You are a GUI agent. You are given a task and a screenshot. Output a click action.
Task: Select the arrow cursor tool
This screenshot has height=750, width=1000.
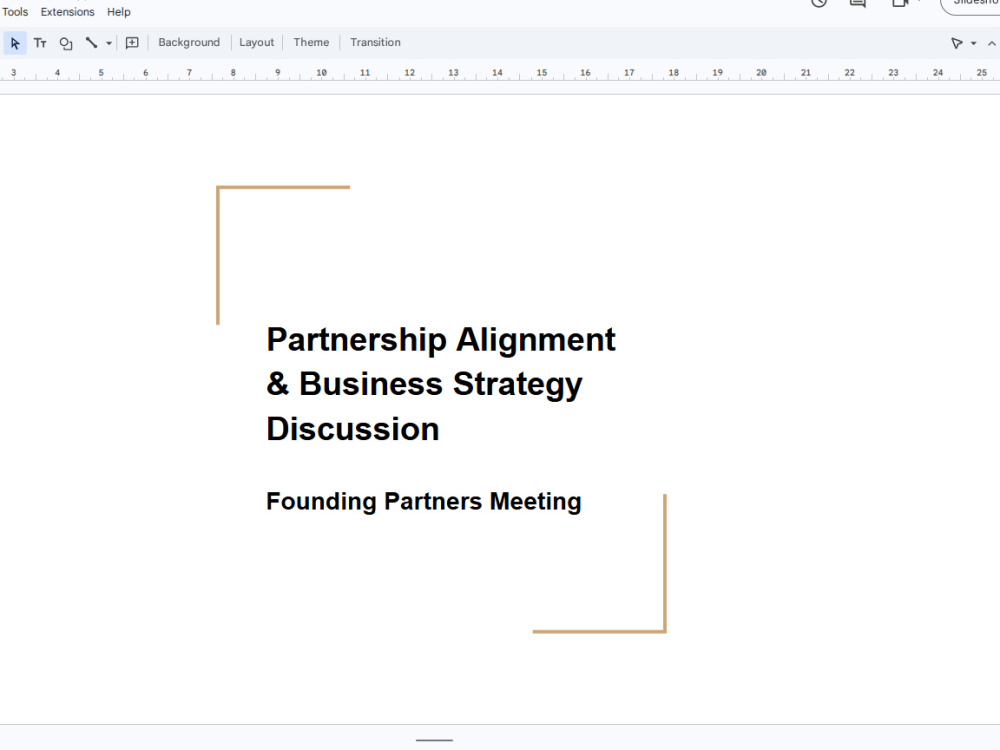15,43
